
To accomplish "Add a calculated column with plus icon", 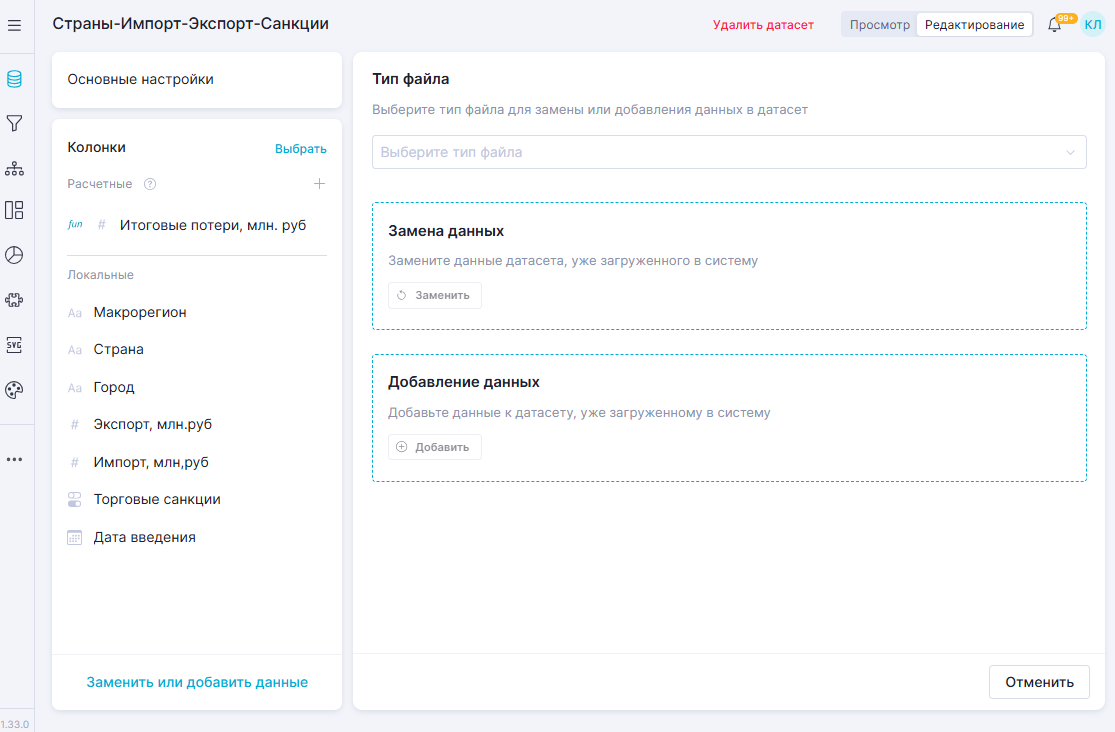I will (319, 184).
